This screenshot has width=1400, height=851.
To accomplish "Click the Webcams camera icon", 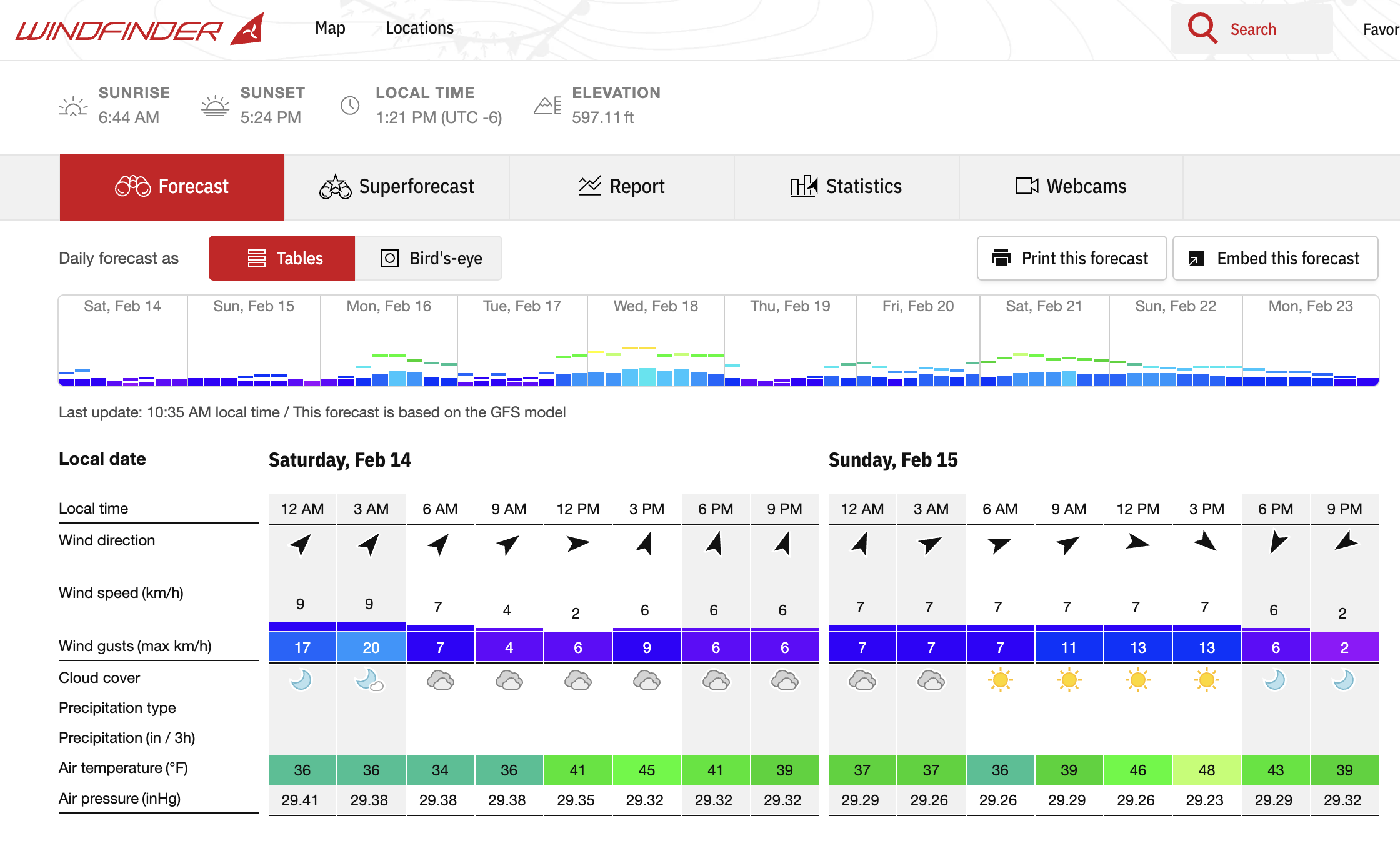I will click(1026, 186).
